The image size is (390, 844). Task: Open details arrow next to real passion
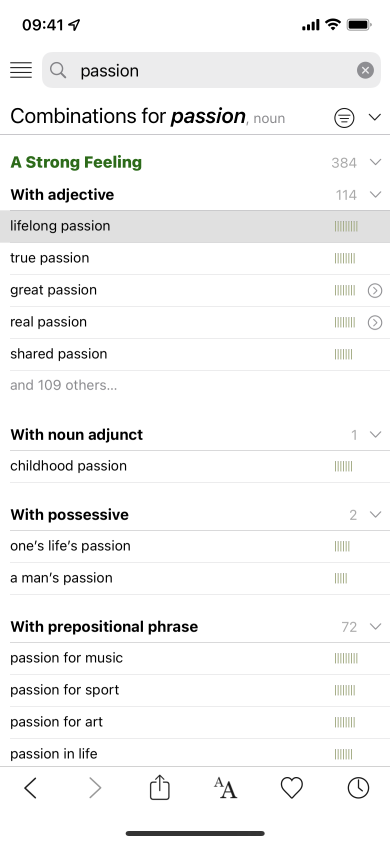(375, 322)
